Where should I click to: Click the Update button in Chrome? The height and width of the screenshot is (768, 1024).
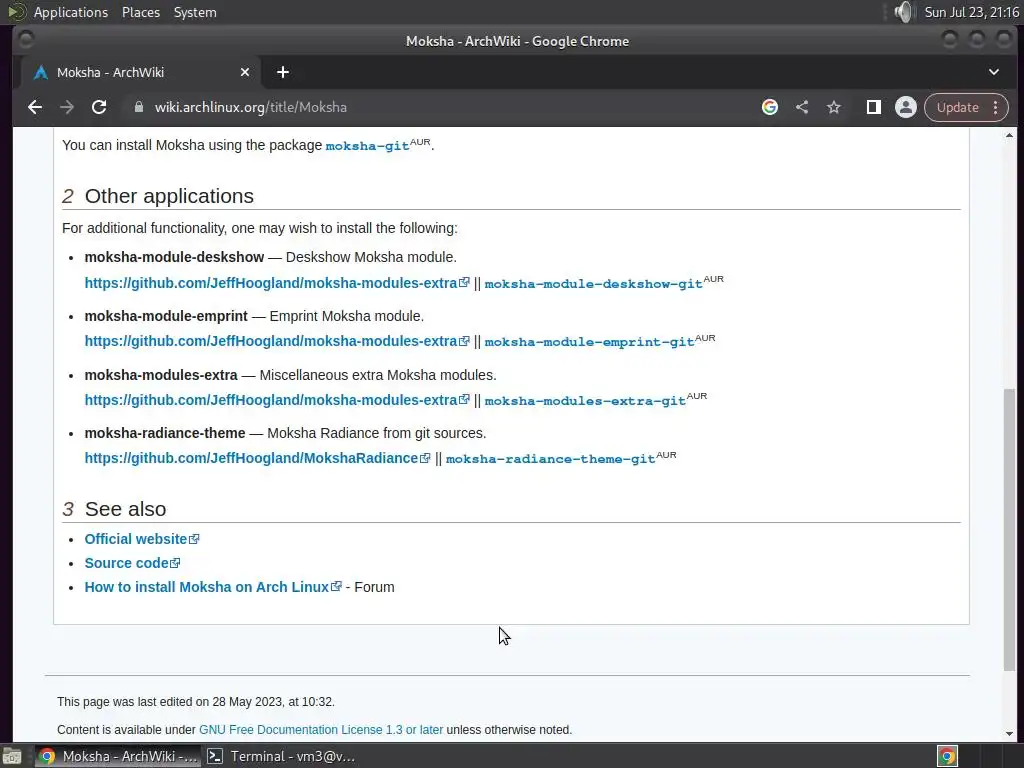[957, 107]
